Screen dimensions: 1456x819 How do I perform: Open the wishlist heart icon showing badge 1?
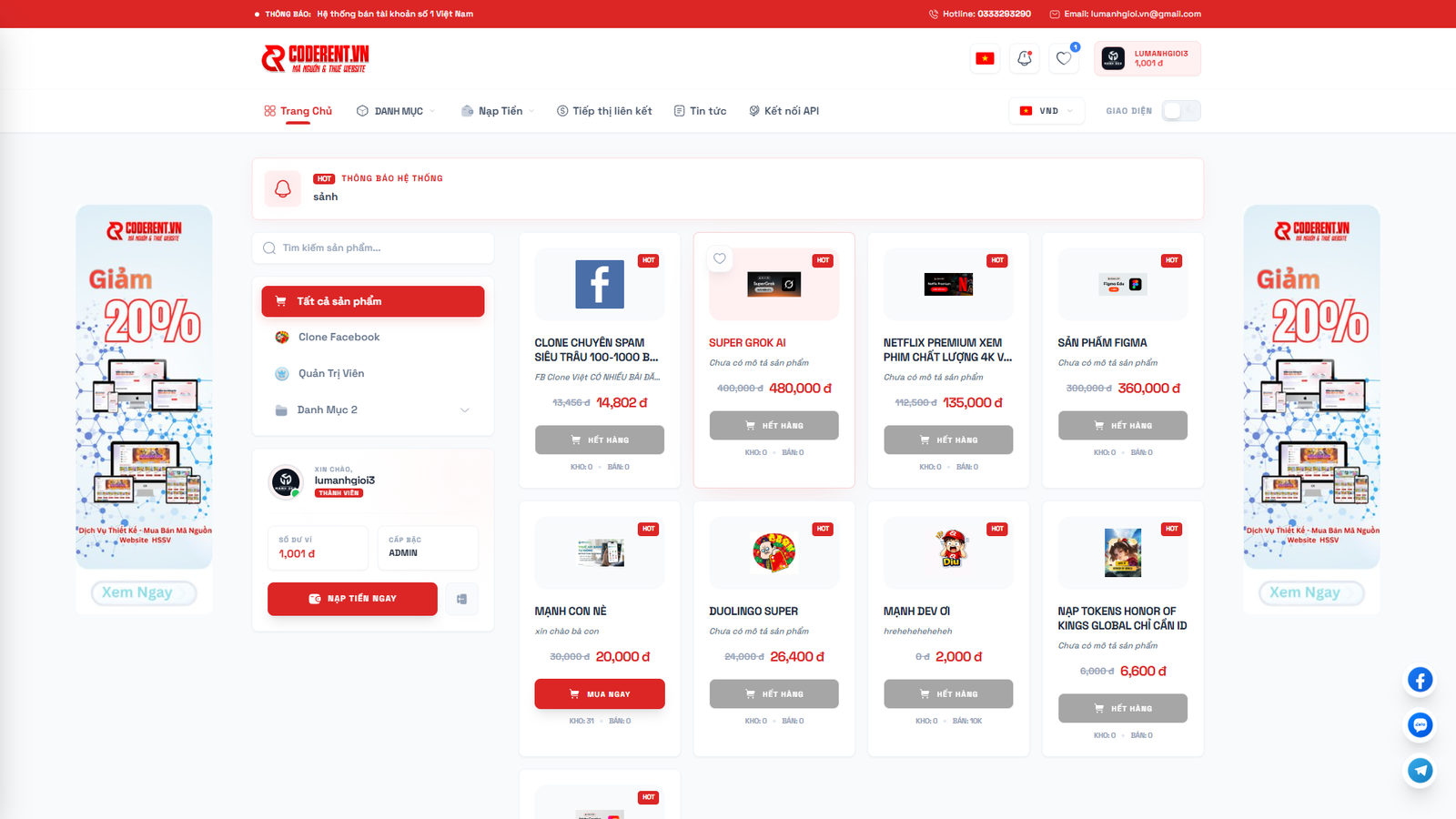point(1064,57)
